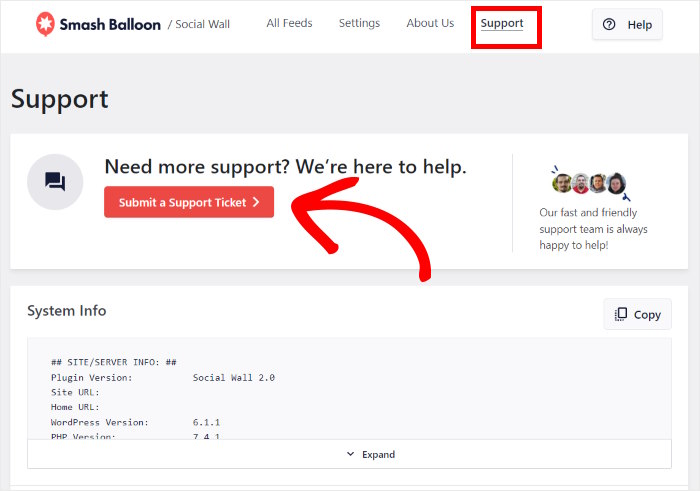This screenshot has height=491, width=700.
Task: Click the Expand chevron icon
Action: (350, 454)
